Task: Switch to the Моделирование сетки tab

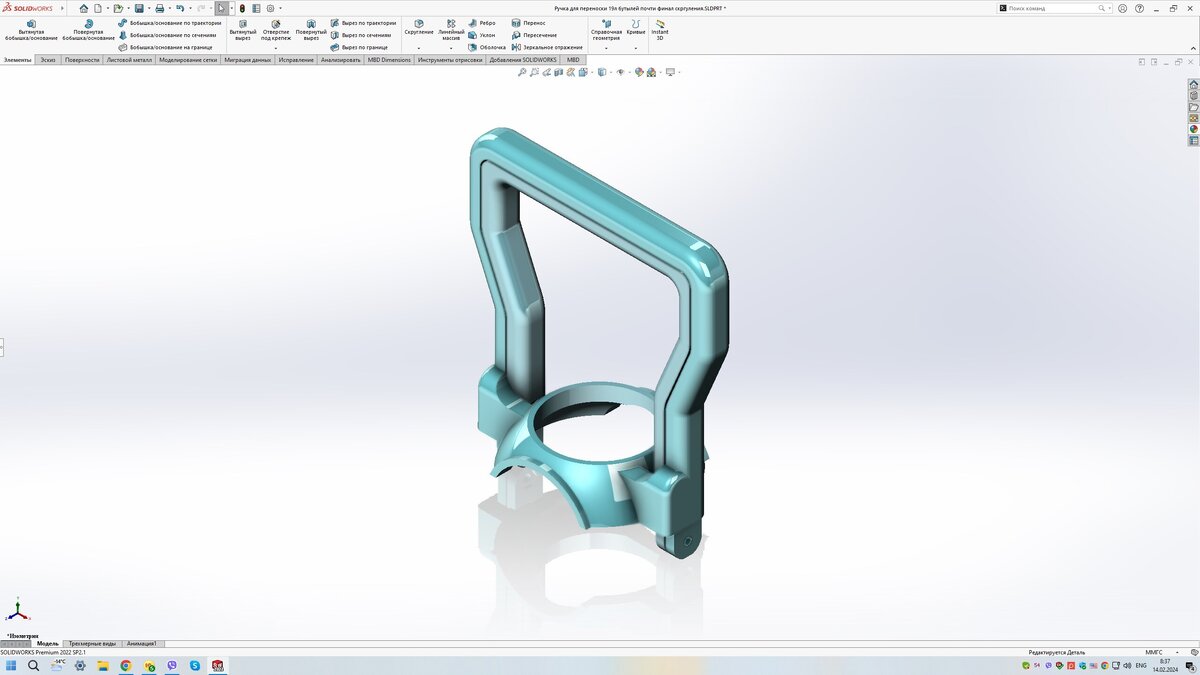Action: 188,60
